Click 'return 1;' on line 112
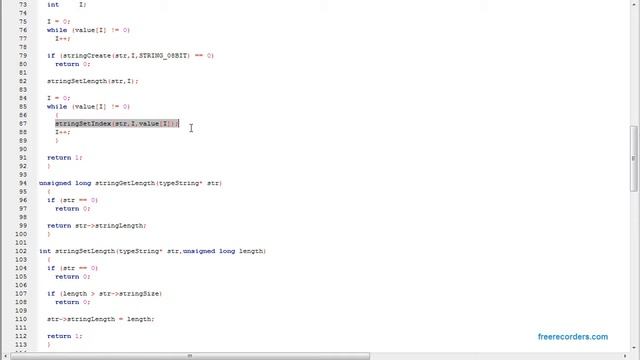 click(65, 336)
